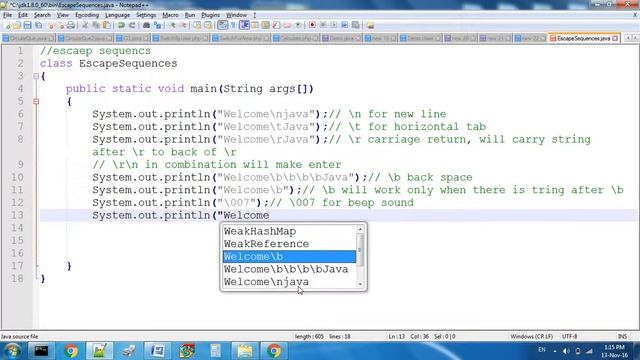Click Run Macro Multiple Times icon
Viewport: 640px width, 360px height.
pyautogui.click(x=345, y=25)
